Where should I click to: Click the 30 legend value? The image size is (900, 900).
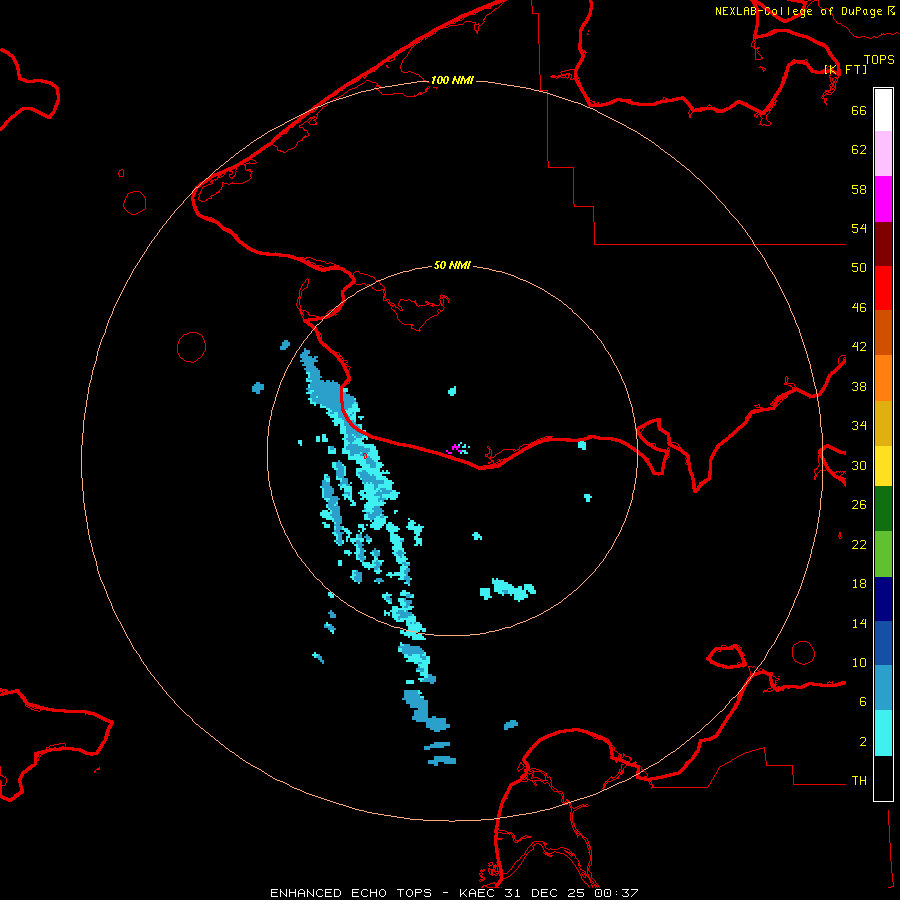(859, 465)
